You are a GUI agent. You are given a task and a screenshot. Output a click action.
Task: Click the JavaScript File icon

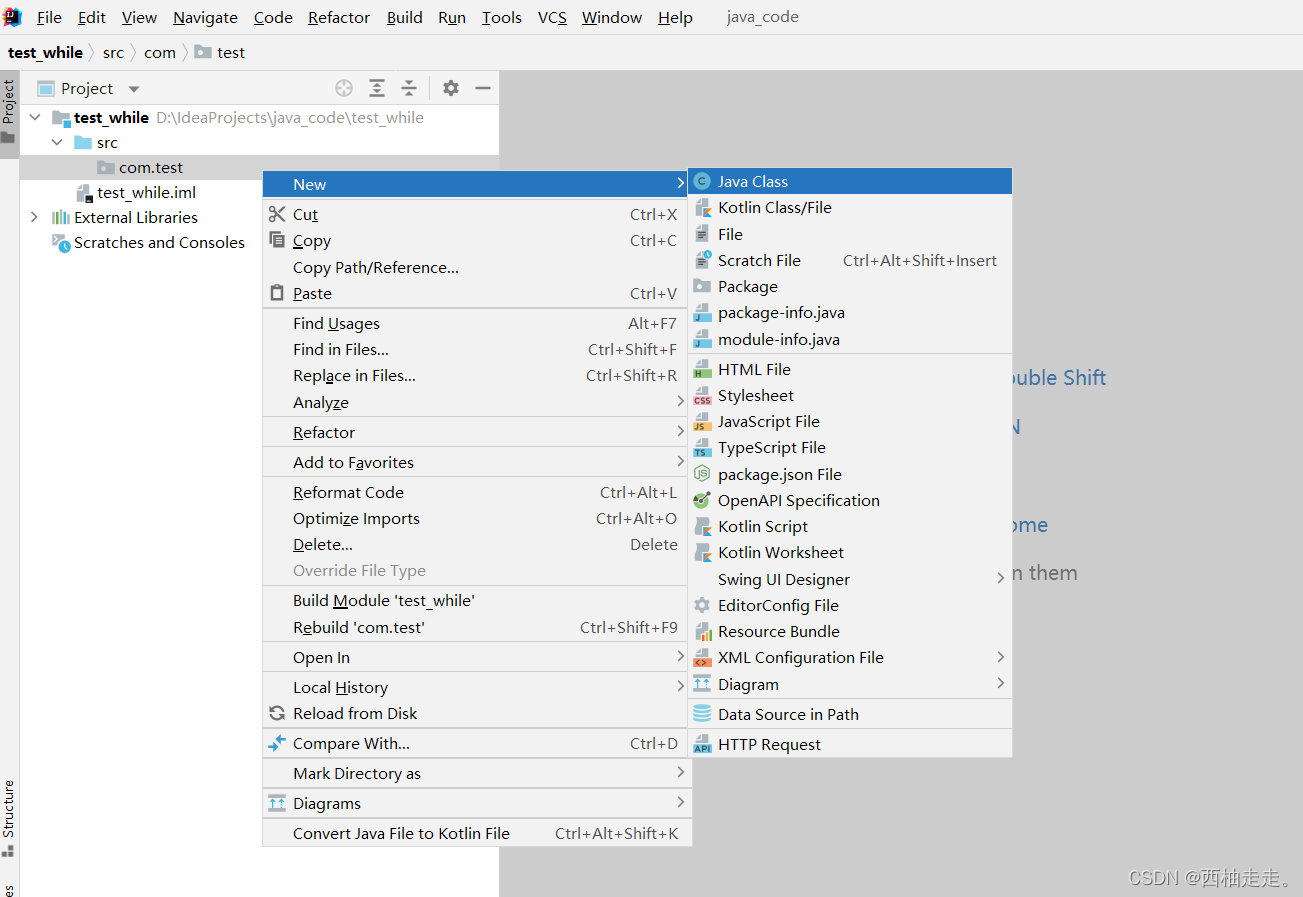[702, 422]
